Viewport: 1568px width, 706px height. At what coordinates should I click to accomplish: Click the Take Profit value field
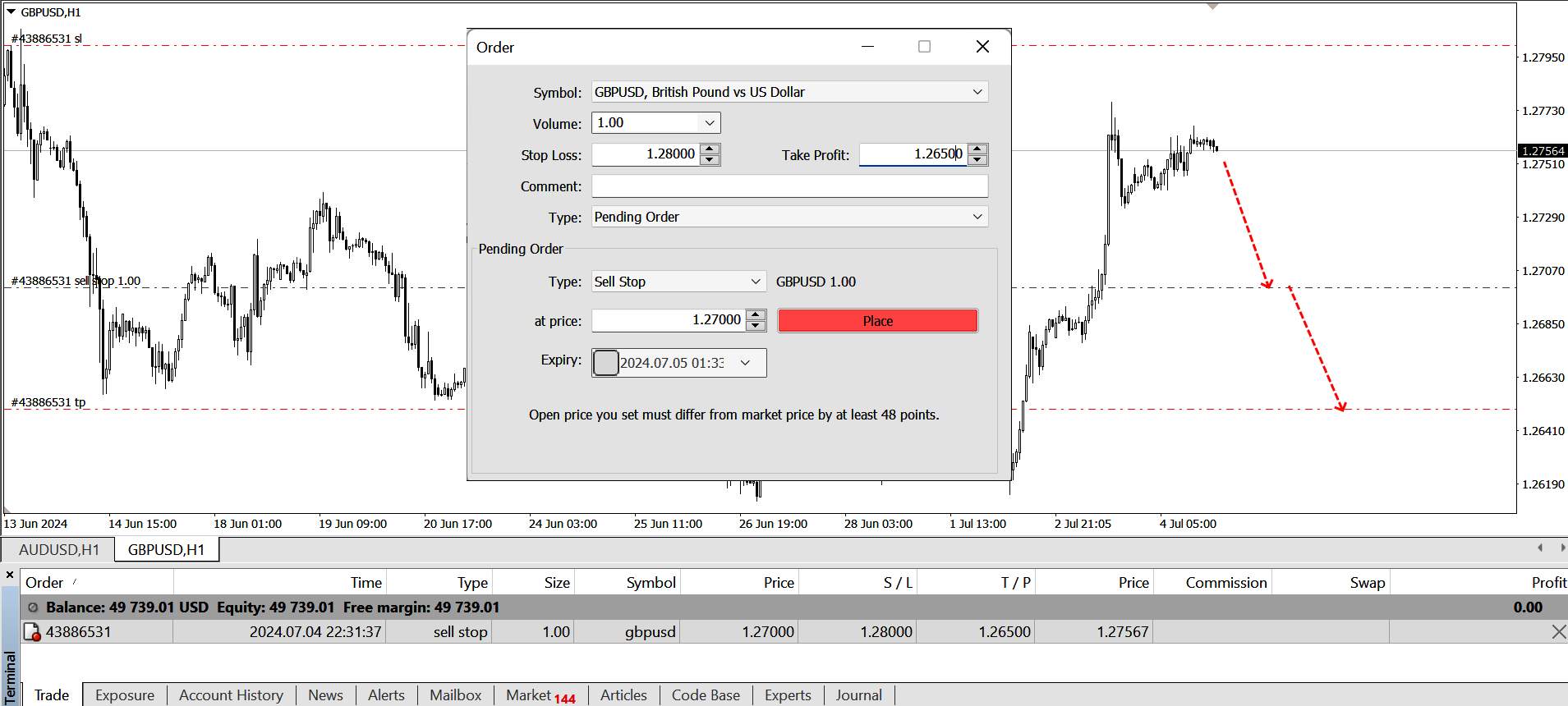click(x=913, y=154)
